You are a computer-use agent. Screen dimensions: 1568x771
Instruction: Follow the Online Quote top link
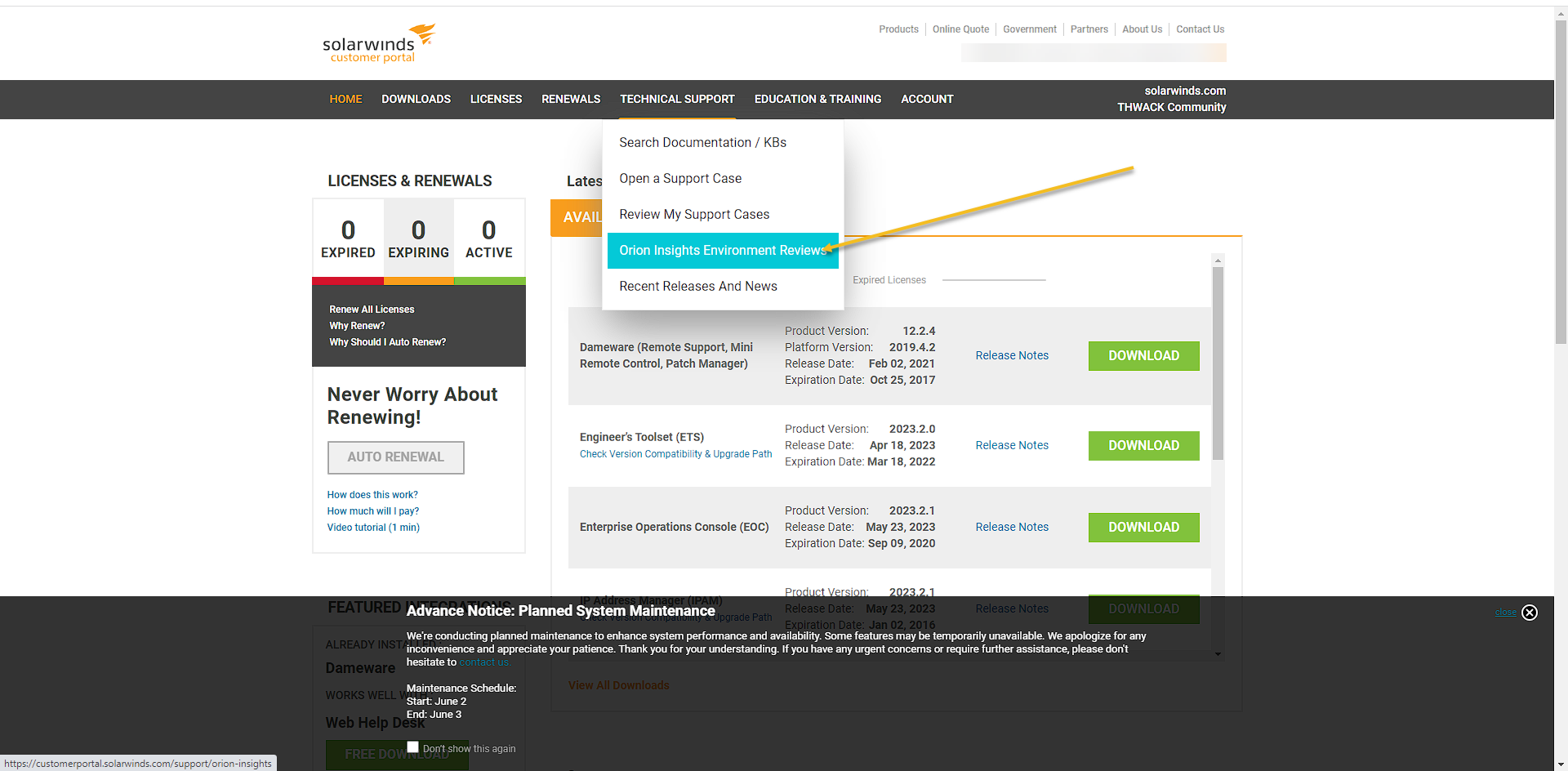pos(960,29)
